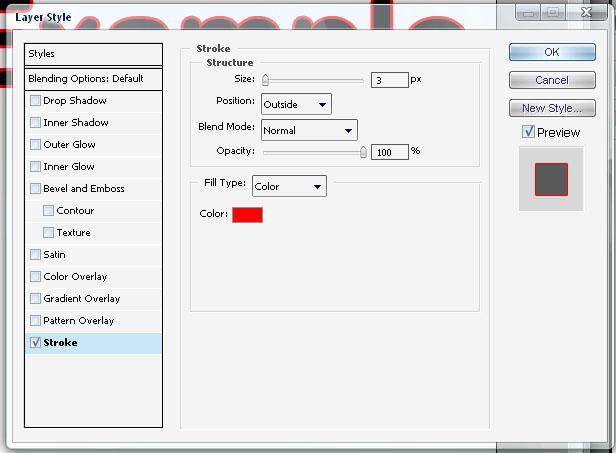616x453 pixels.
Task: Select the Color Overlay label text
Action: (75, 277)
